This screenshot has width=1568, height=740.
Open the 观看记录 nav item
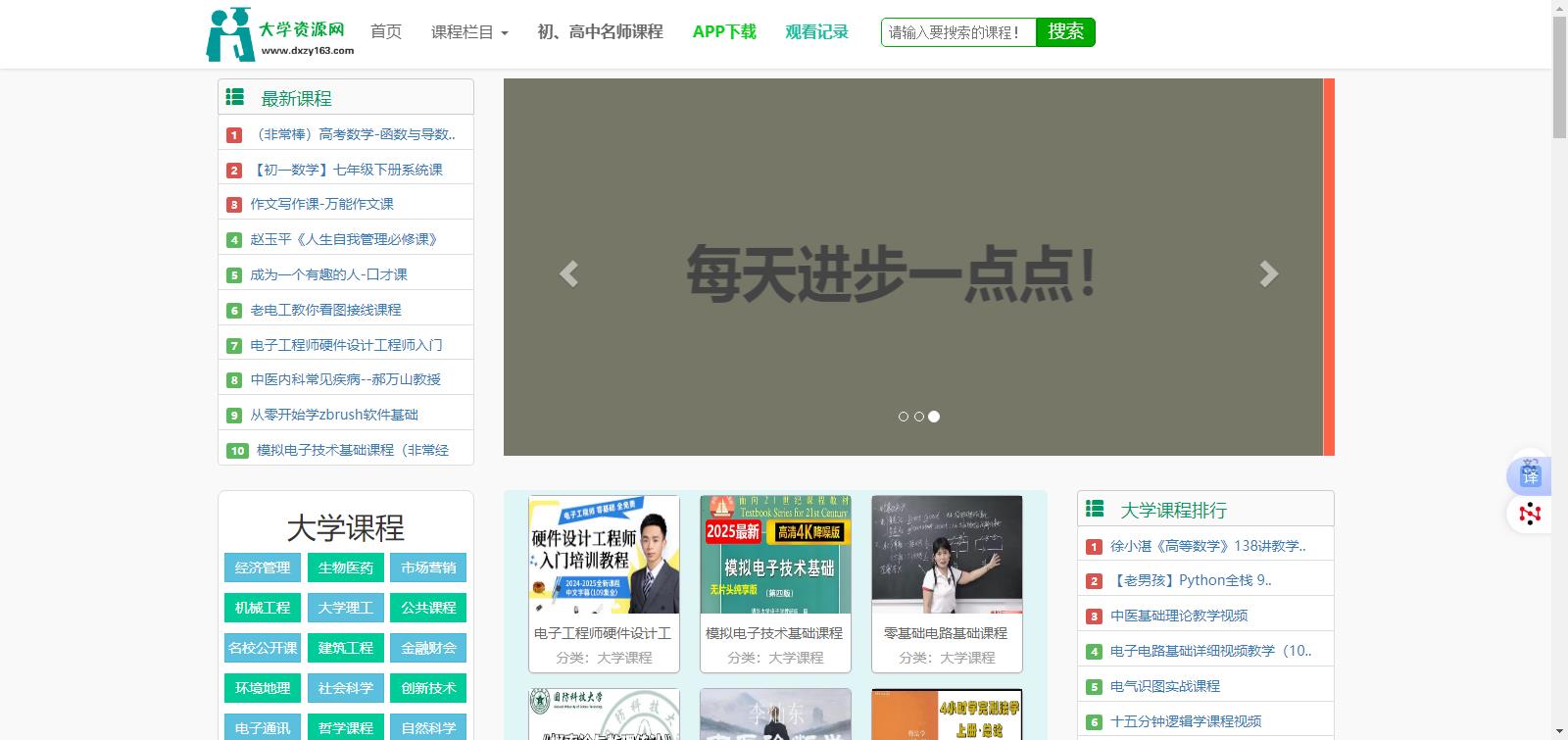[x=816, y=32]
